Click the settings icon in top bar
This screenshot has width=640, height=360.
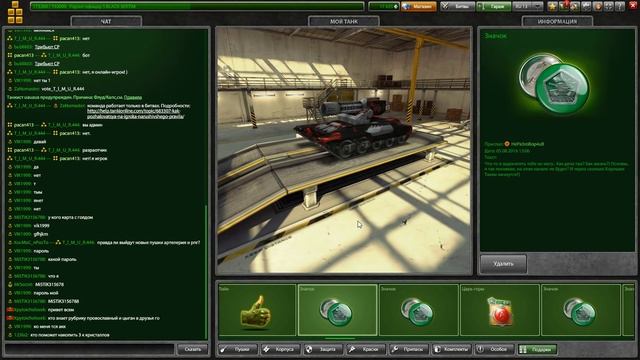tap(586, 7)
